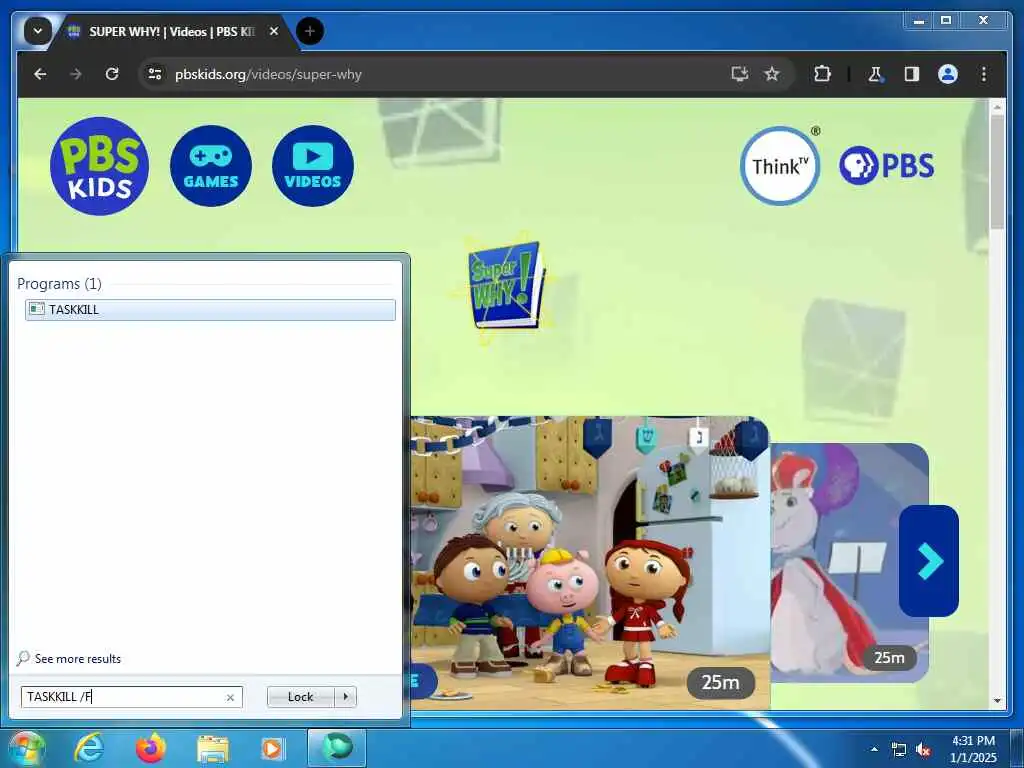Click the Super WHY! book logo
The image size is (1024, 768).
pos(506,285)
